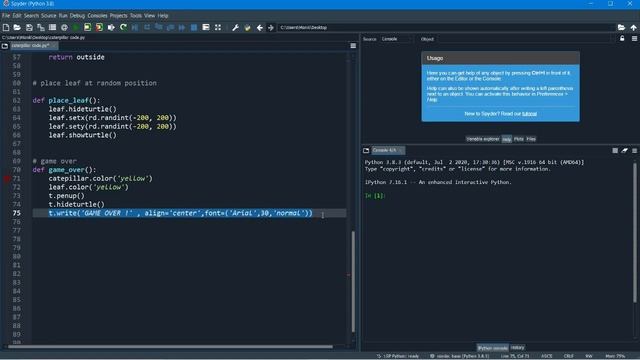Click the console vertical scrollbar
This screenshot has height=360, width=640.
[x=635, y=233]
